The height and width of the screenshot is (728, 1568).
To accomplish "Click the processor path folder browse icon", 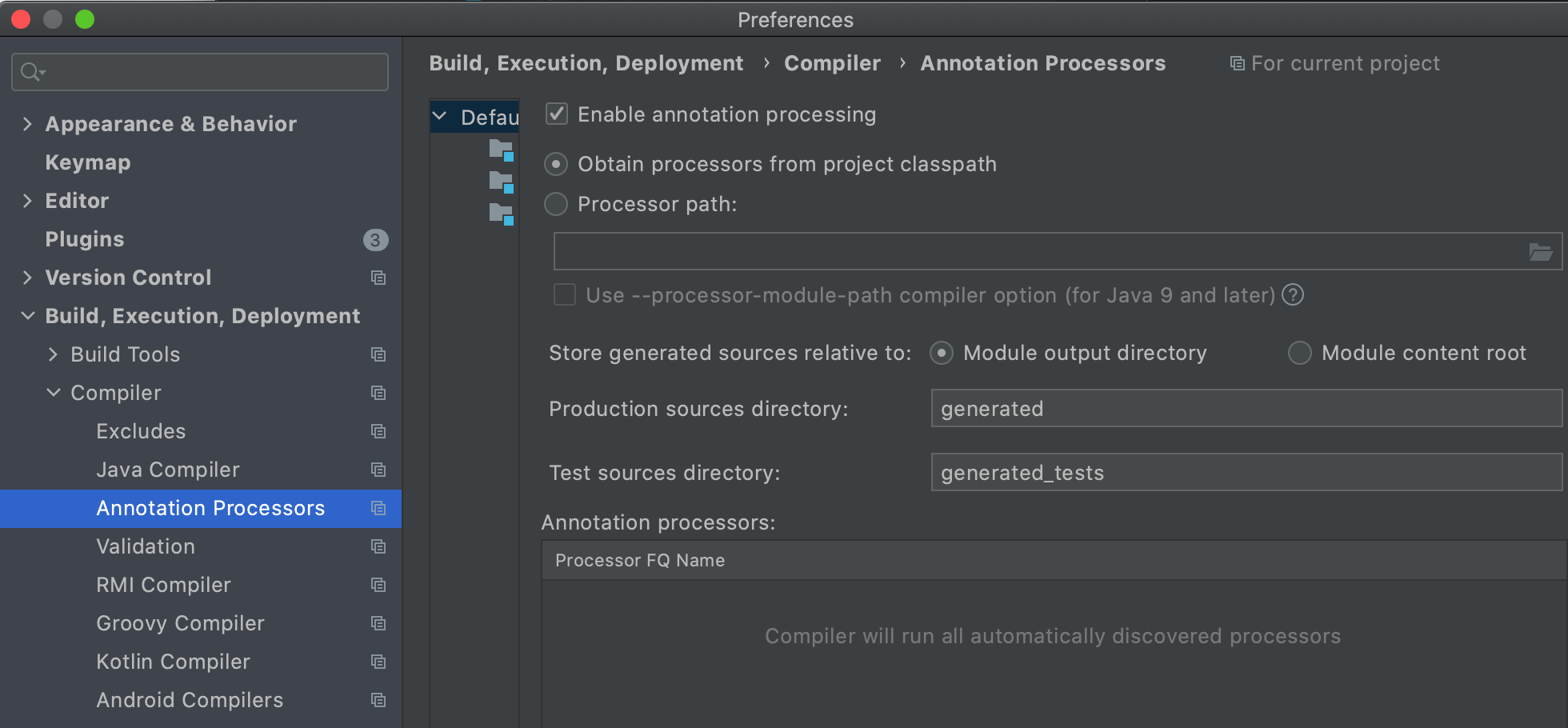I will [x=1540, y=252].
